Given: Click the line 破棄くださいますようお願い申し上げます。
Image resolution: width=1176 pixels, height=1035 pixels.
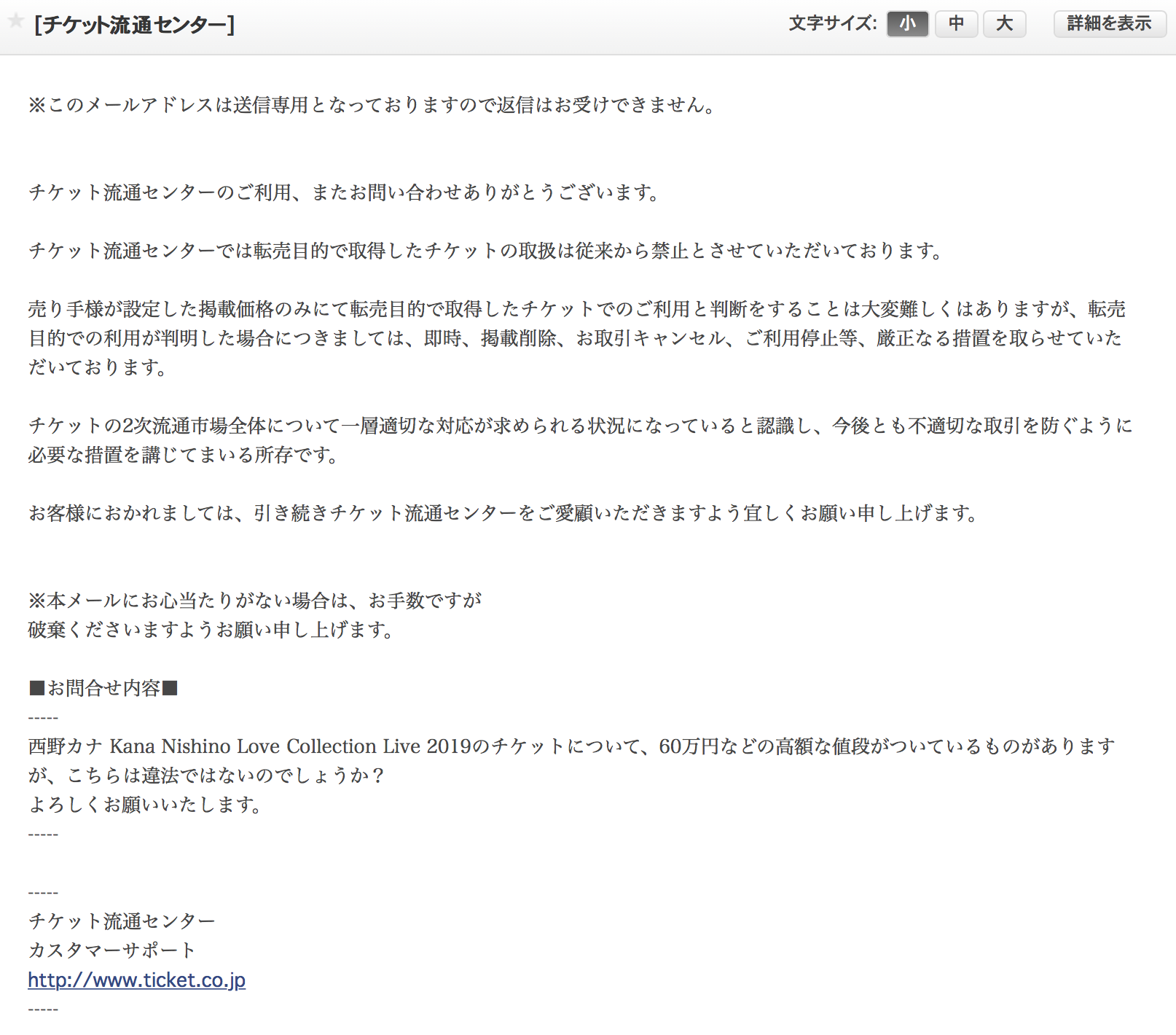Looking at the screenshot, I should (211, 630).
